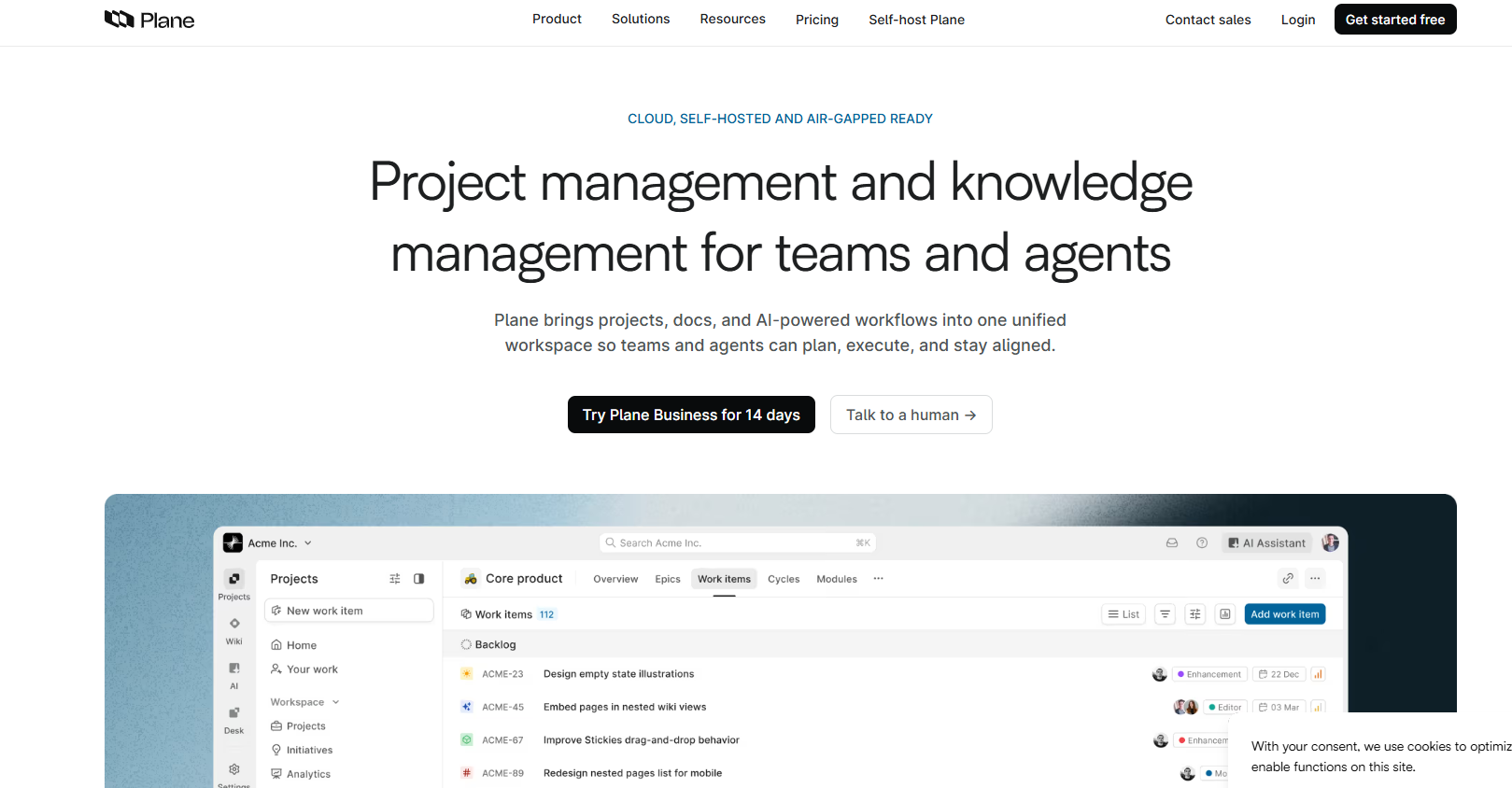Toggle the Projects sidebar collapse panel icon
This screenshot has height=788, width=1512.
(x=419, y=579)
